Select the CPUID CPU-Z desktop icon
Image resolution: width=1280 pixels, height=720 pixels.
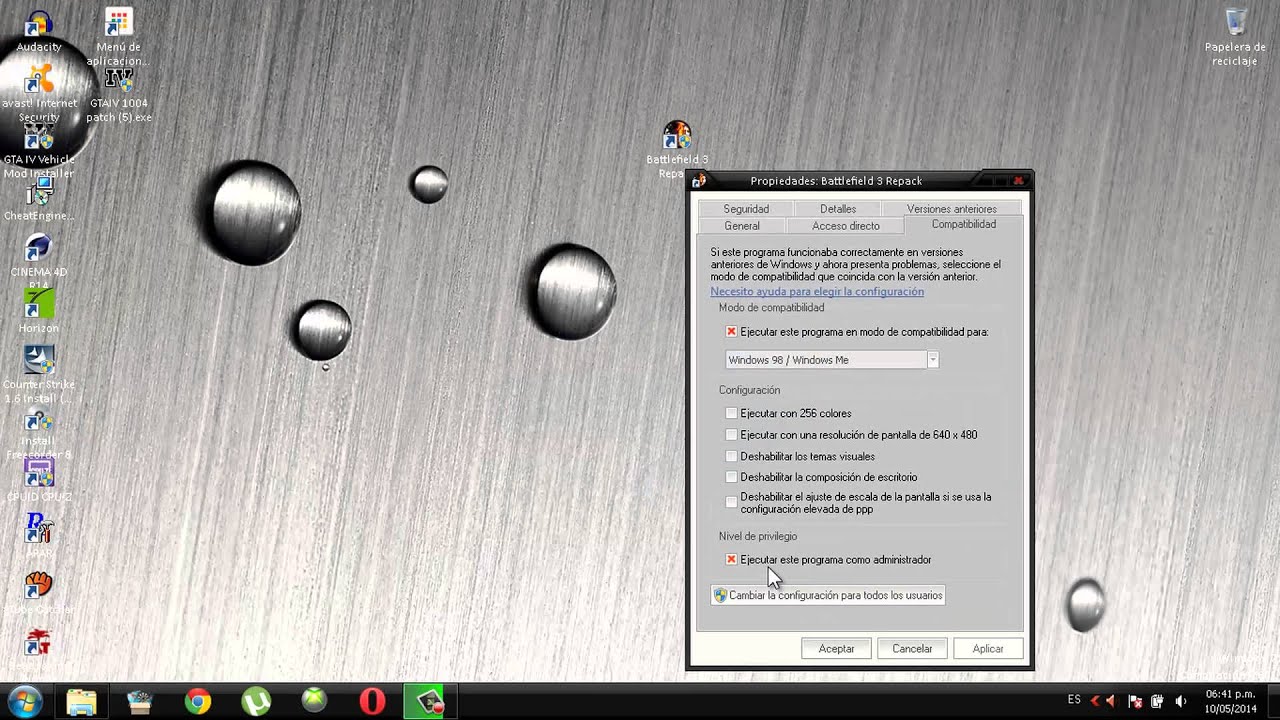[x=38, y=479]
